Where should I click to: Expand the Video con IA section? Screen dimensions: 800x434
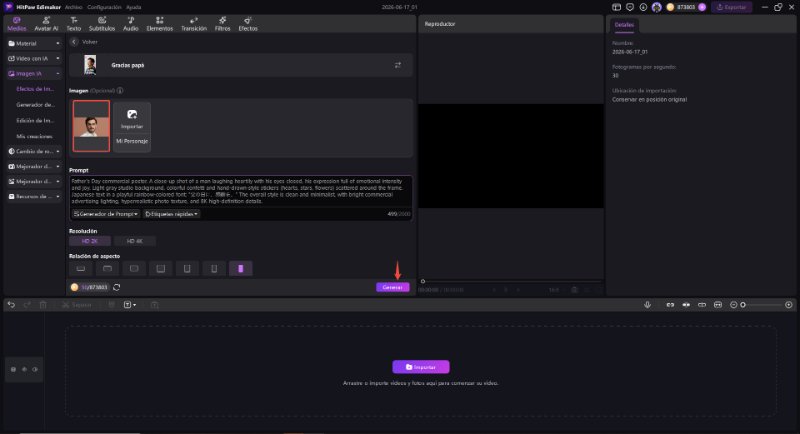(34, 59)
